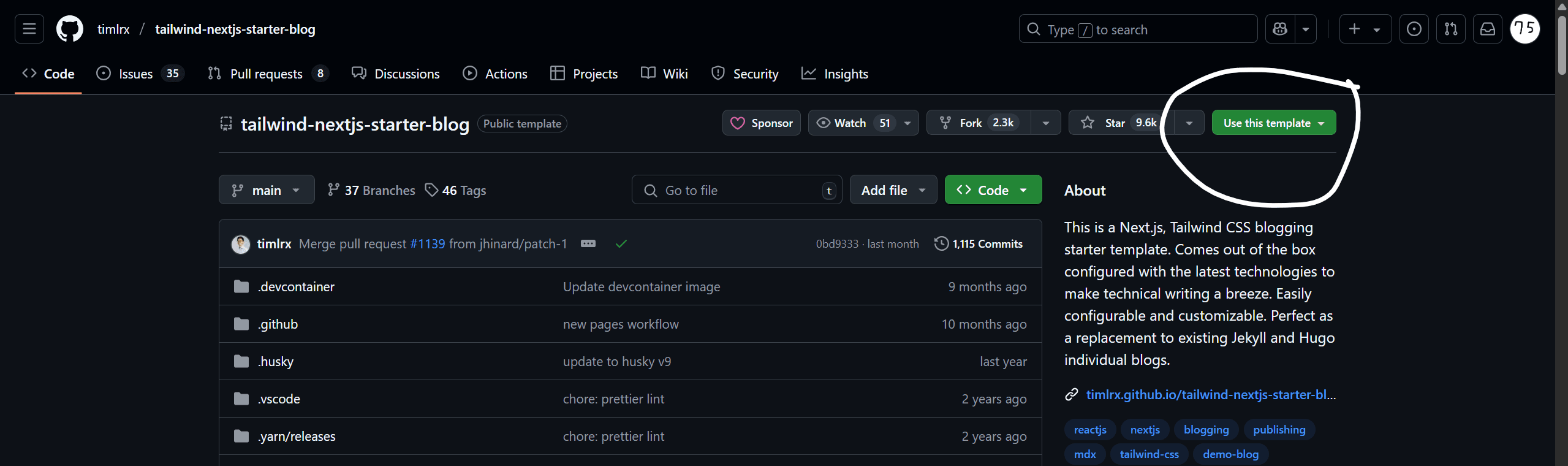Open the Projects tab
This screenshot has height=466, width=1568.
pos(584,74)
